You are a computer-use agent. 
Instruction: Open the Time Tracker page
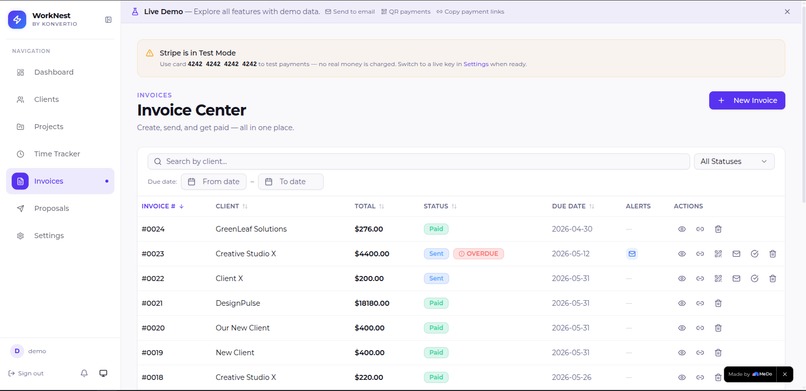point(60,154)
